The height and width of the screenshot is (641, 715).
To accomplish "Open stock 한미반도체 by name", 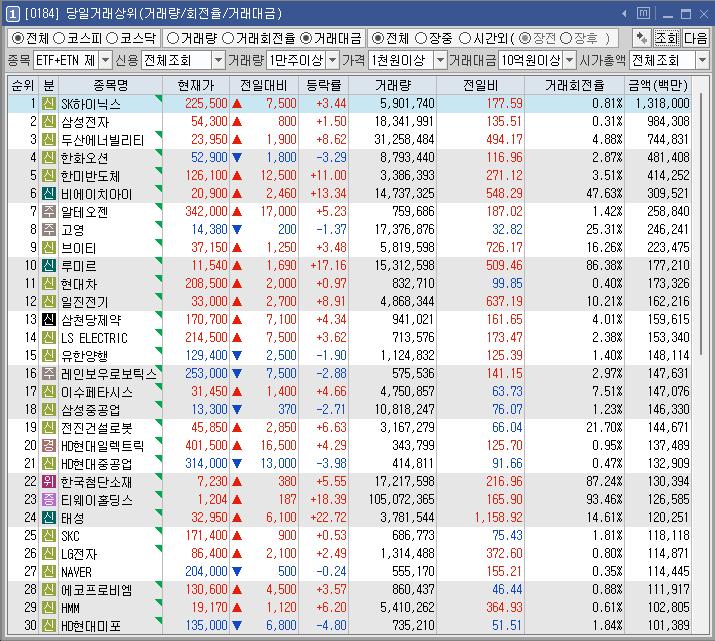I will click(x=90, y=176).
